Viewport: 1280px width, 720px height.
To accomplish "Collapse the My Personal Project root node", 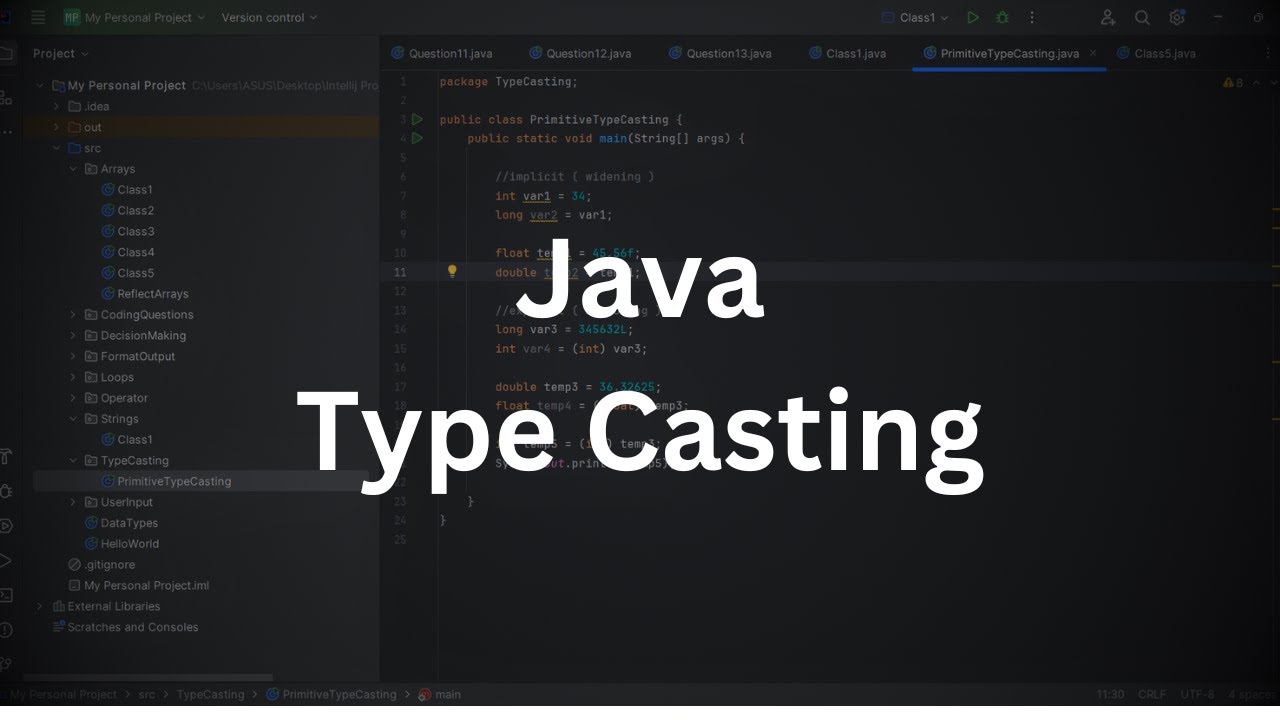I will click(x=41, y=85).
